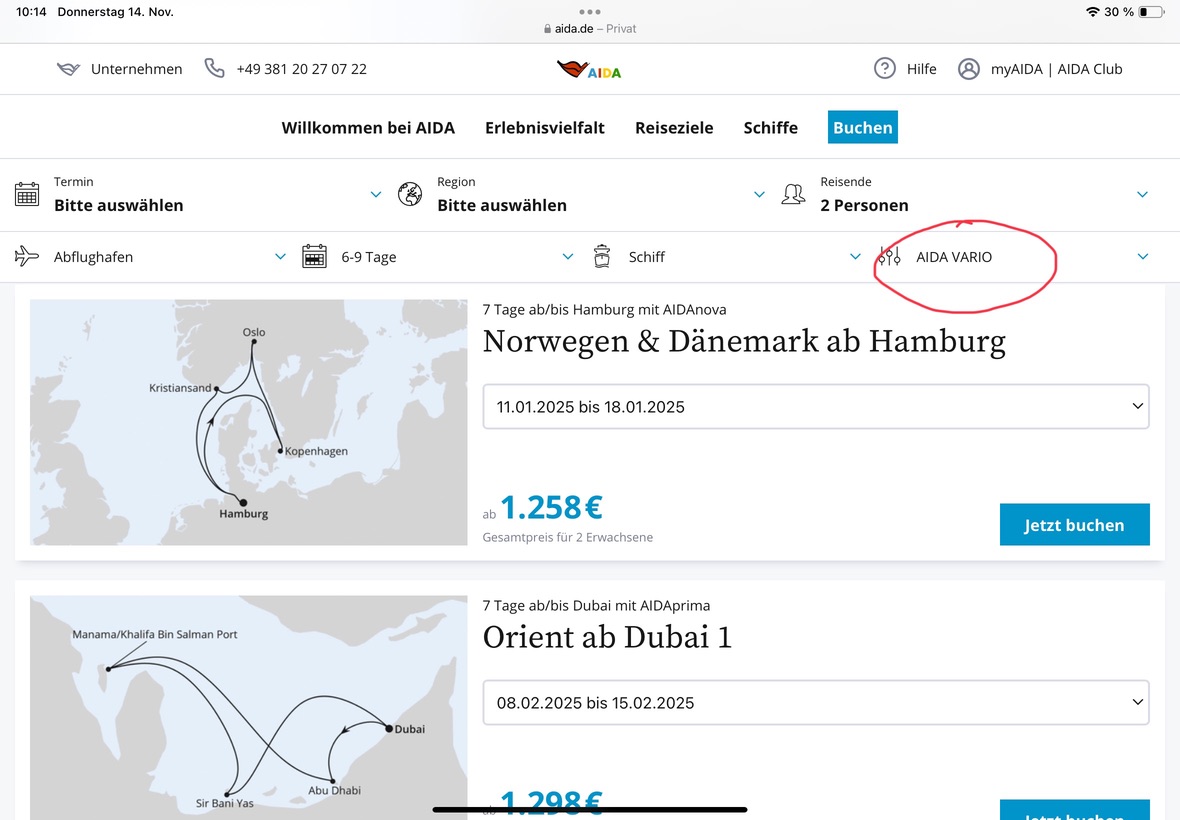The height and width of the screenshot is (820, 1180).
Task: Open Hilfe question mark icon
Action: 884,68
